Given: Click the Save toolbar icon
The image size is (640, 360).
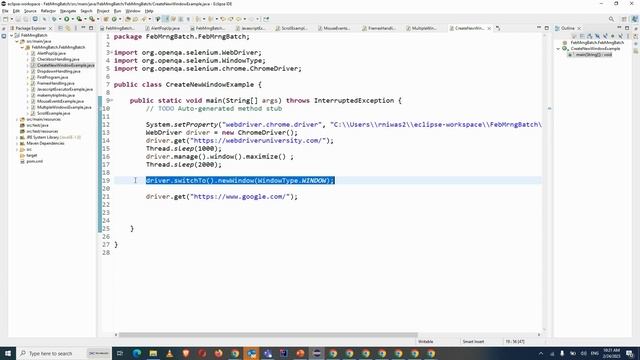Looking at the screenshot, I should click(x=18, y=19).
